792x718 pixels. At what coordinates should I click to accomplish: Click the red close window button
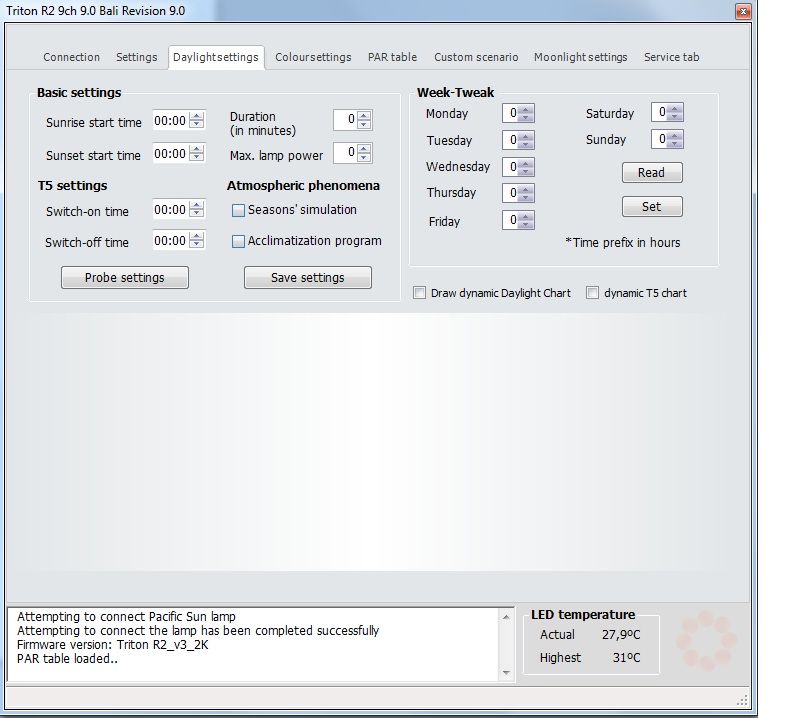tap(745, 12)
